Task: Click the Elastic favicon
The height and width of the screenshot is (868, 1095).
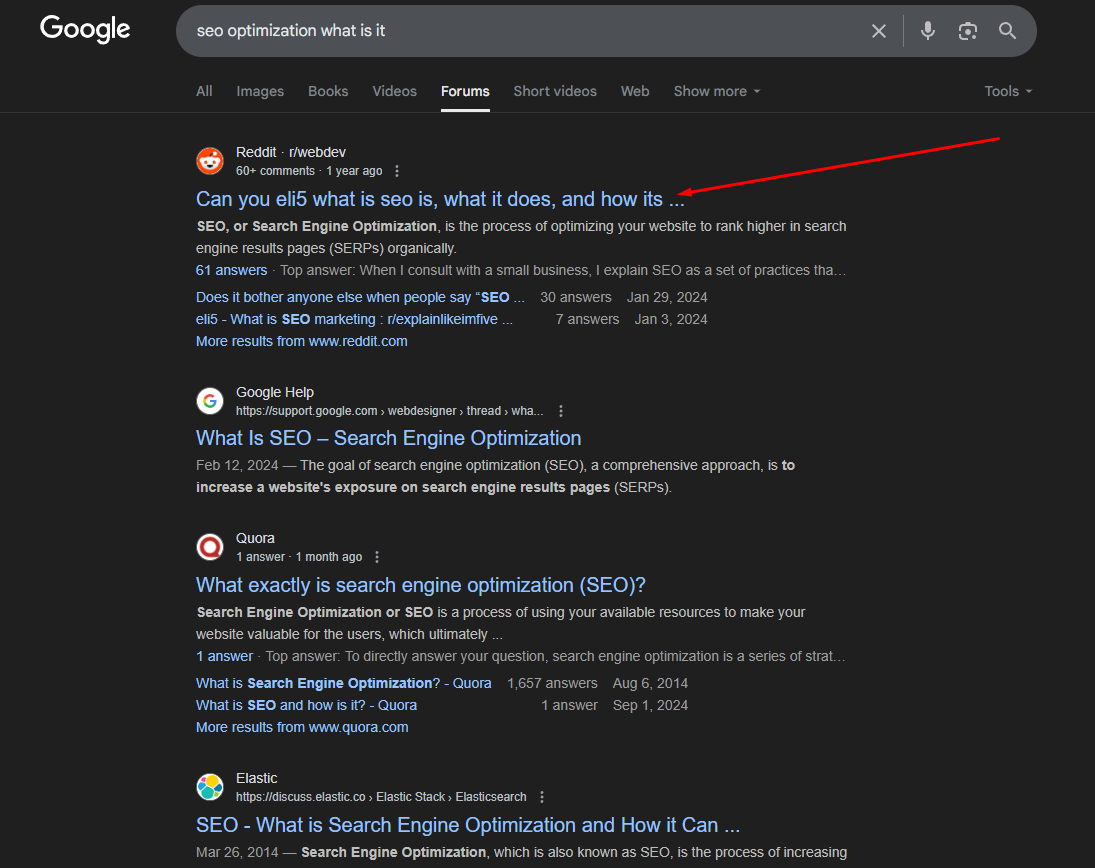Action: tap(210, 787)
